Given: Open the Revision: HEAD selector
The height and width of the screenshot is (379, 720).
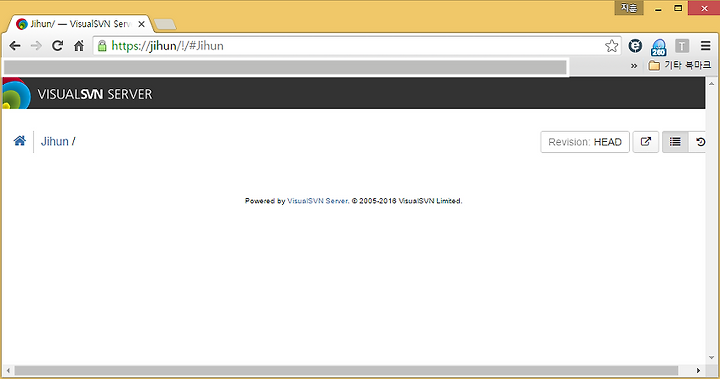Looking at the screenshot, I should coord(585,142).
